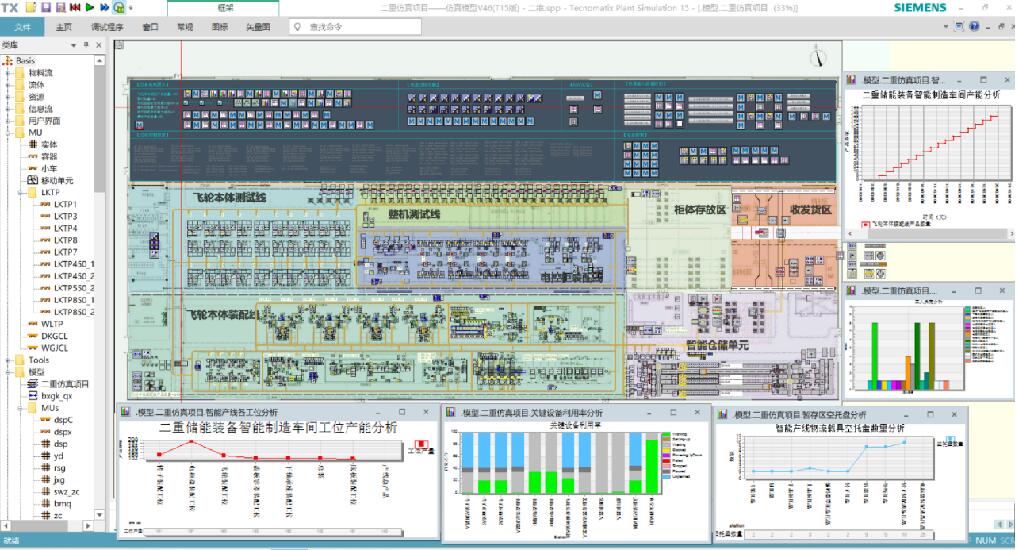Open the bxgk_cx method object
This screenshot has width=1016, height=550.
tap(56, 396)
